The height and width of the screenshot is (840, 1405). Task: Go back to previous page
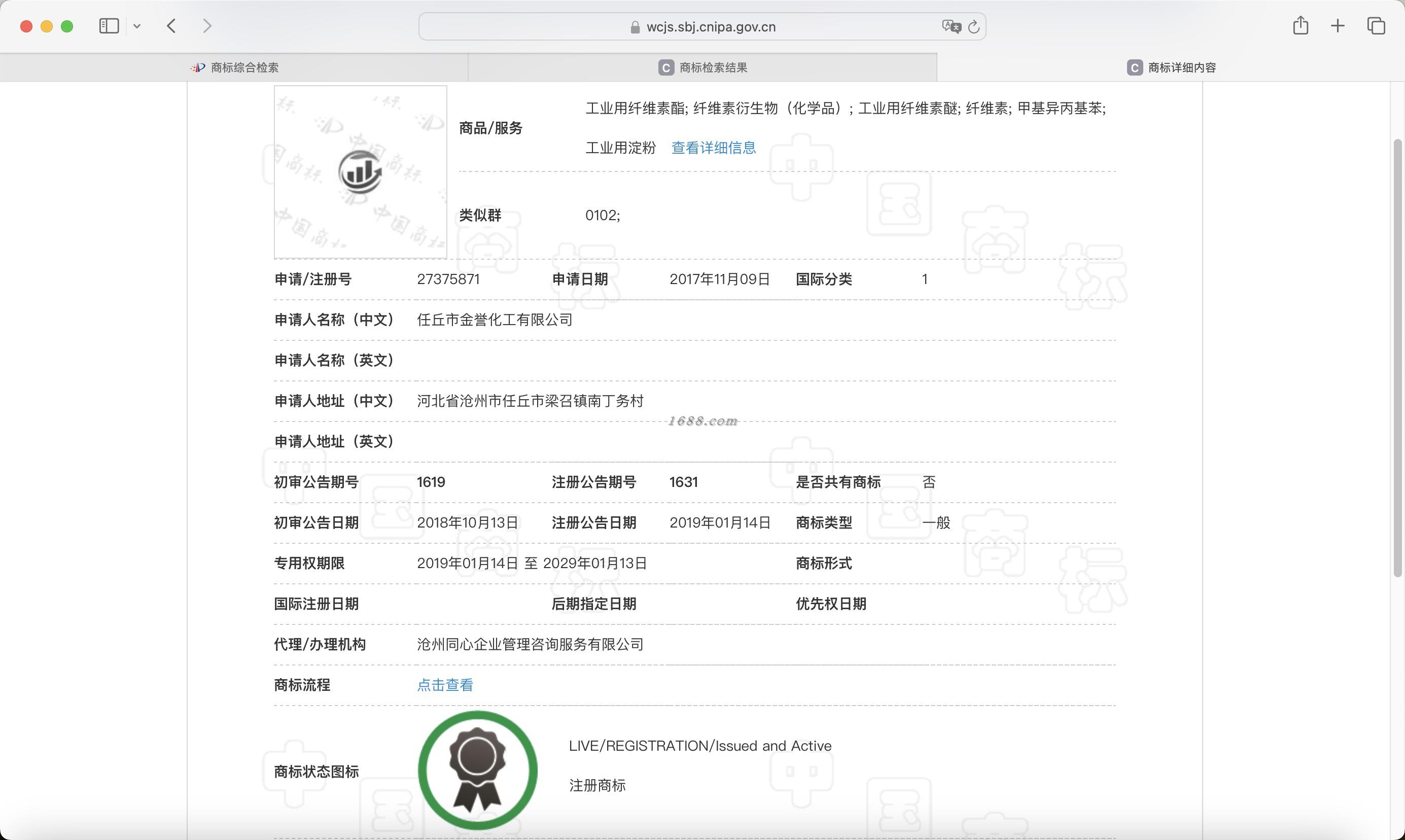pyautogui.click(x=172, y=26)
